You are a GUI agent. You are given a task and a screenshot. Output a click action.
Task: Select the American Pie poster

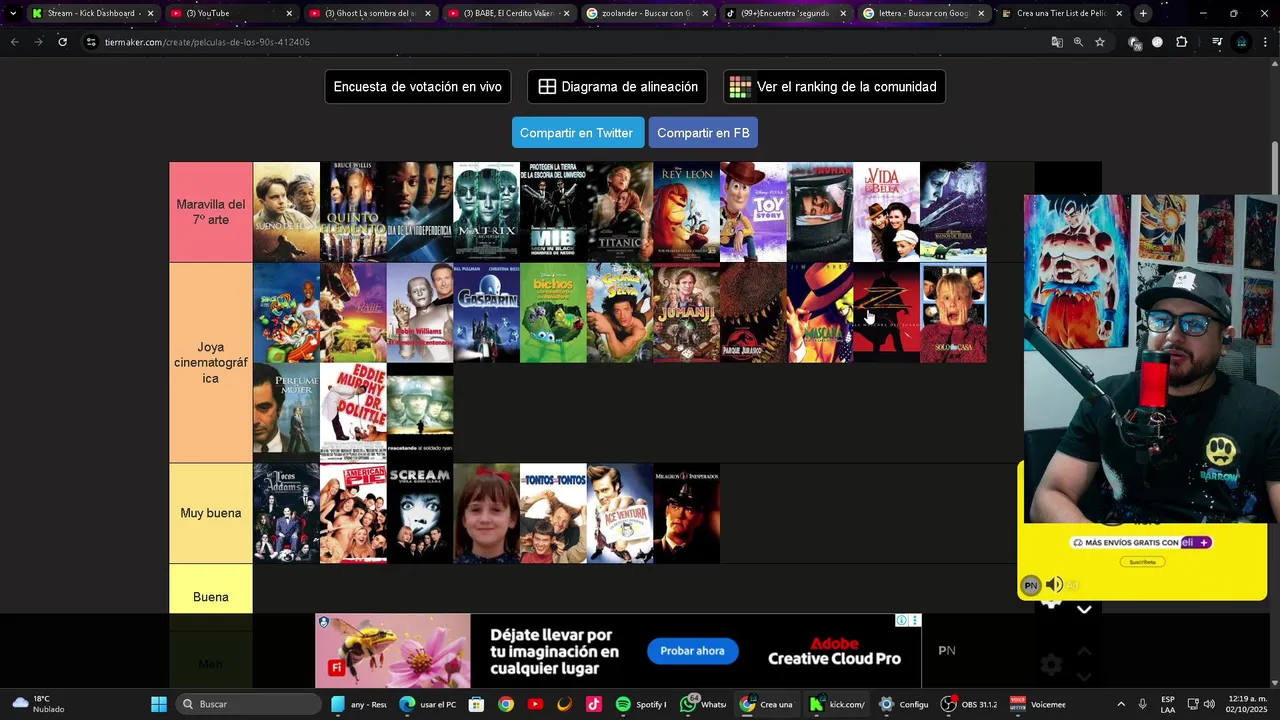point(353,513)
